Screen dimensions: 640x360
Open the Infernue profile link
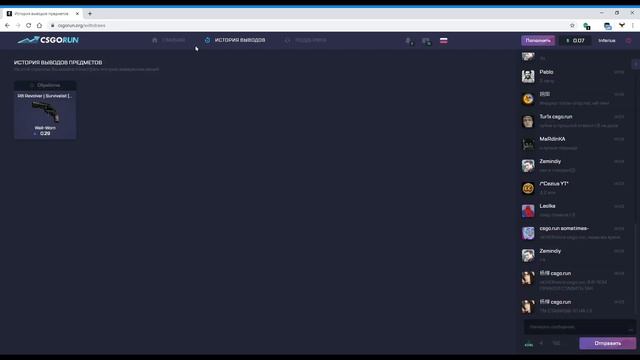click(x=607, y=40)
